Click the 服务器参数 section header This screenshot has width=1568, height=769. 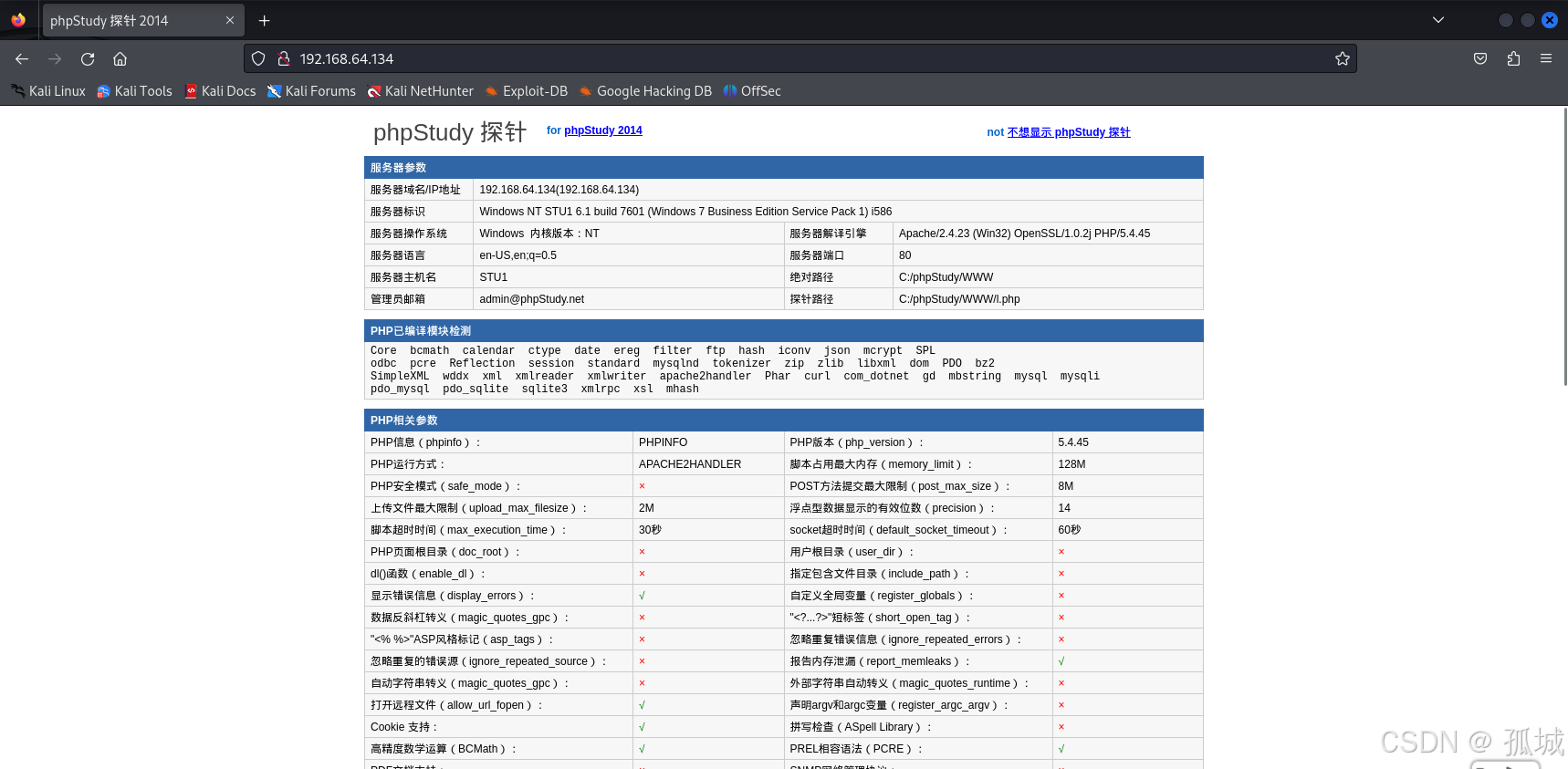pyautogui.click(x=783, y=168)
